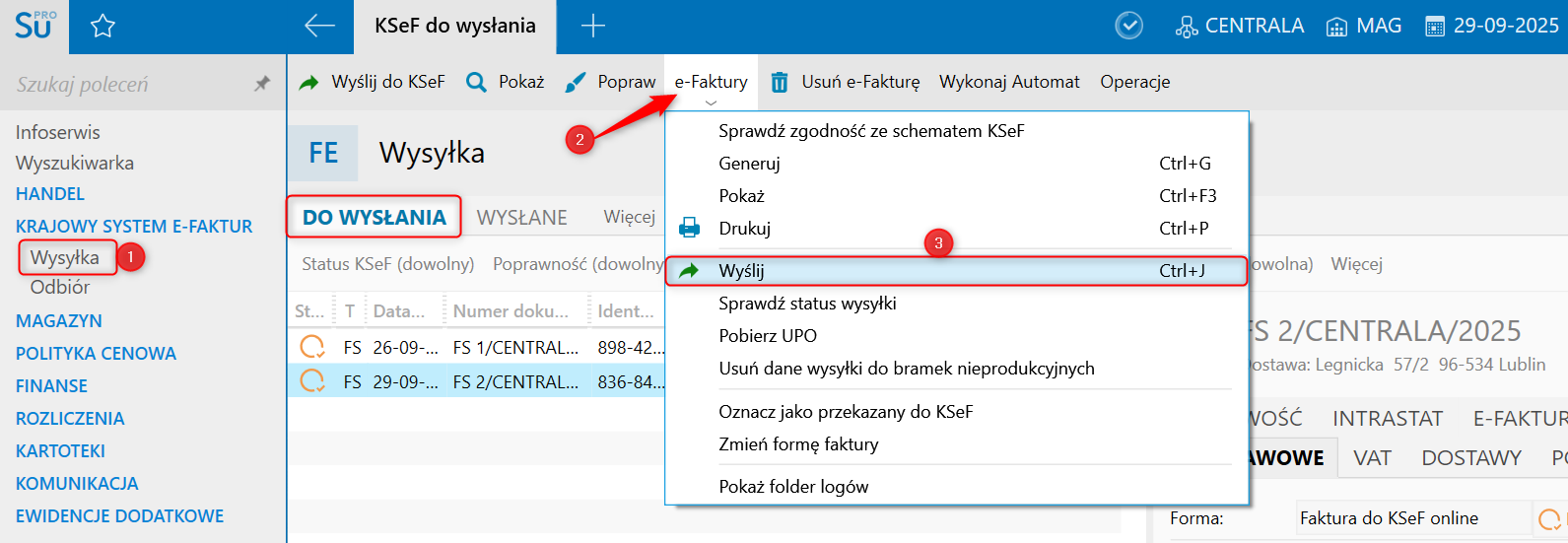Open the Status KSeF filter dropdown
Image resolution: width=1568 pixels, height=543 pixels.
point(387,264)
